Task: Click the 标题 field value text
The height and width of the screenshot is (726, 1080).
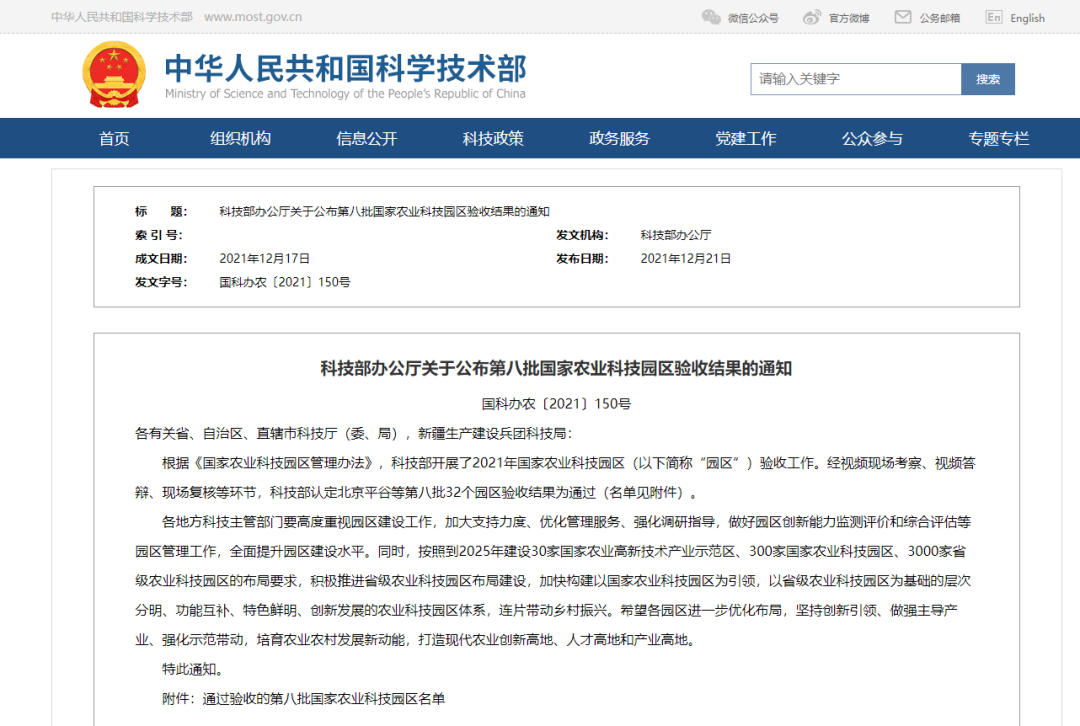Action: click(384, 211)
